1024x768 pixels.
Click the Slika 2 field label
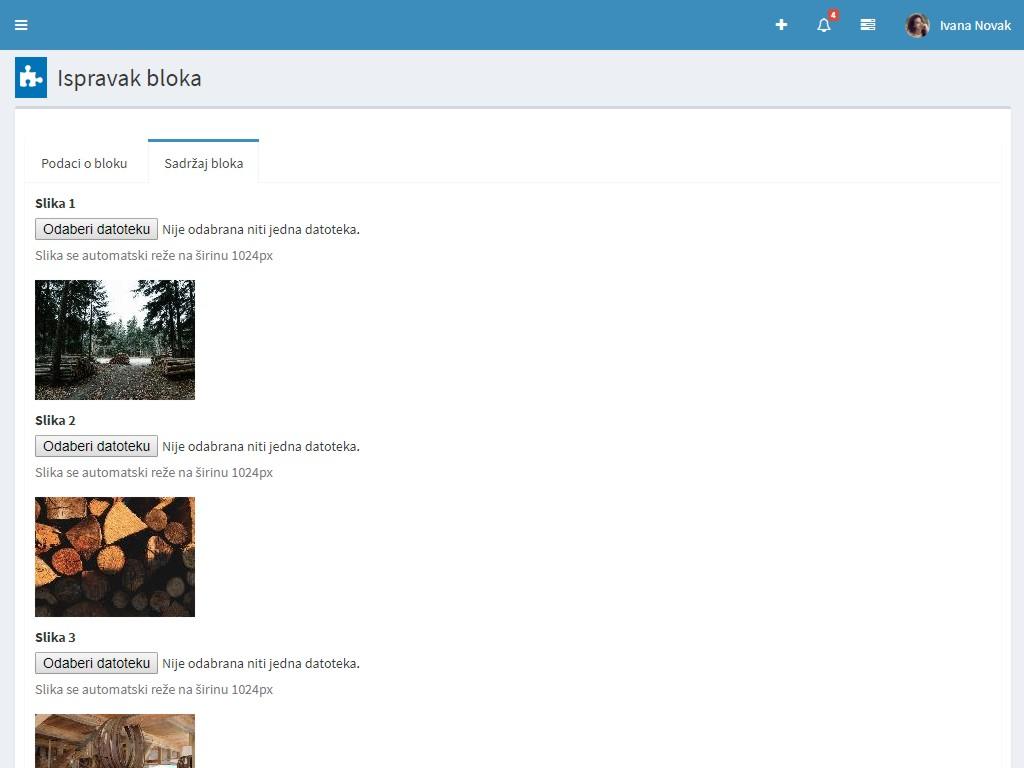55,420
